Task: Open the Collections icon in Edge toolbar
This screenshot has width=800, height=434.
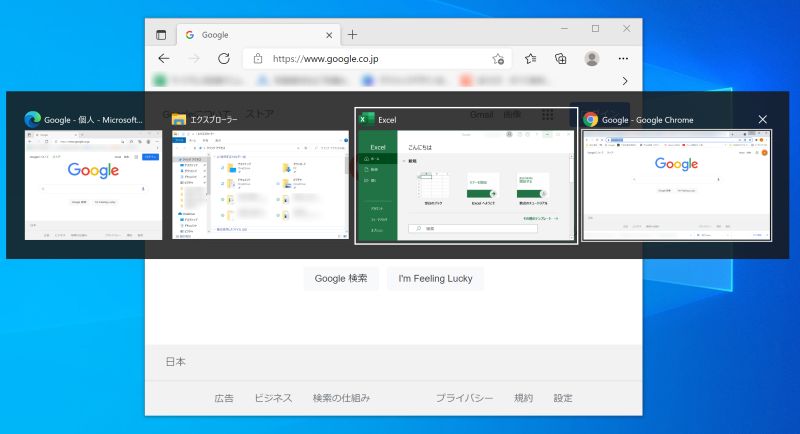Action: click(x=561, y=59)
